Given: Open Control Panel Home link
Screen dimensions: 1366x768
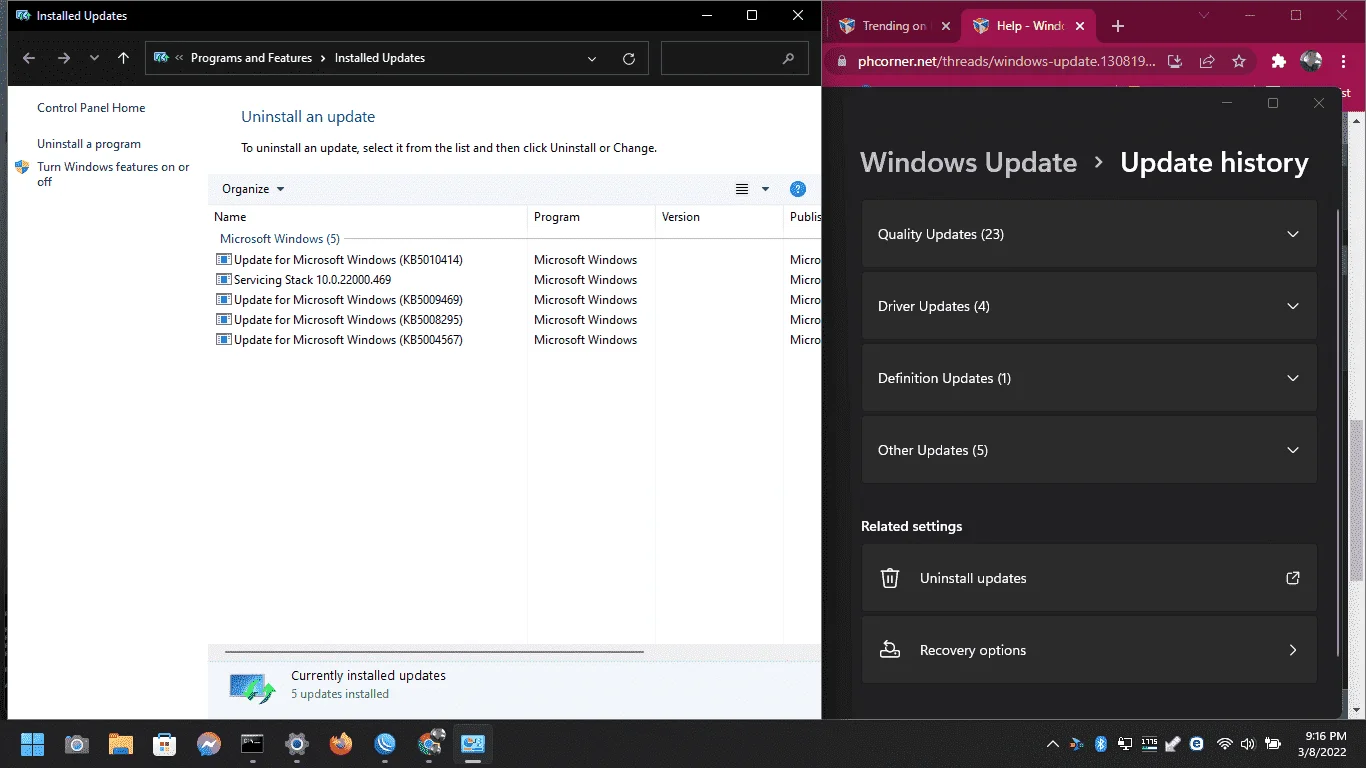Looking at the screenshot, I should coord(91,108).
